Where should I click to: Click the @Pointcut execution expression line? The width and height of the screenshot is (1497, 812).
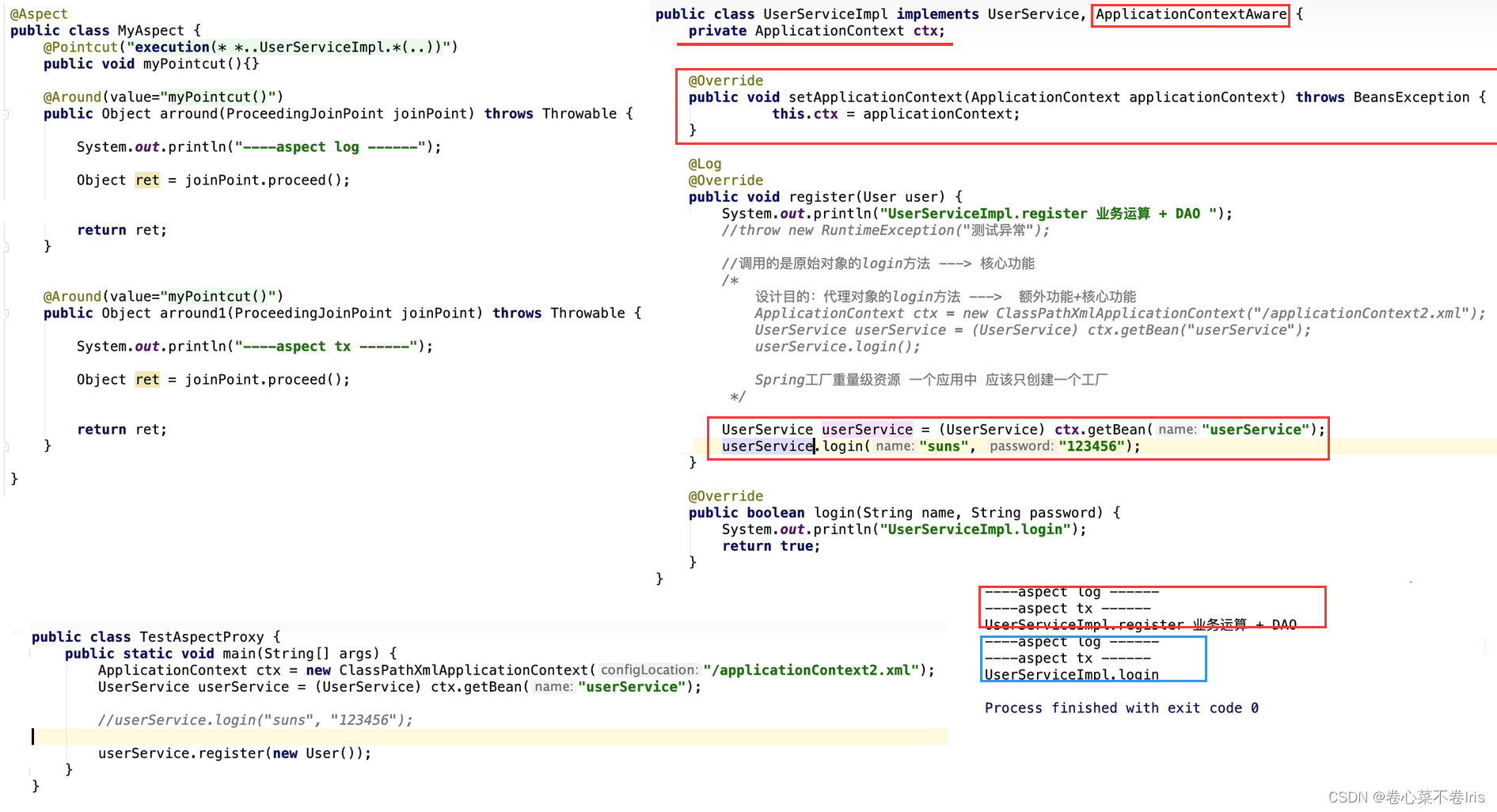[250, 47]
